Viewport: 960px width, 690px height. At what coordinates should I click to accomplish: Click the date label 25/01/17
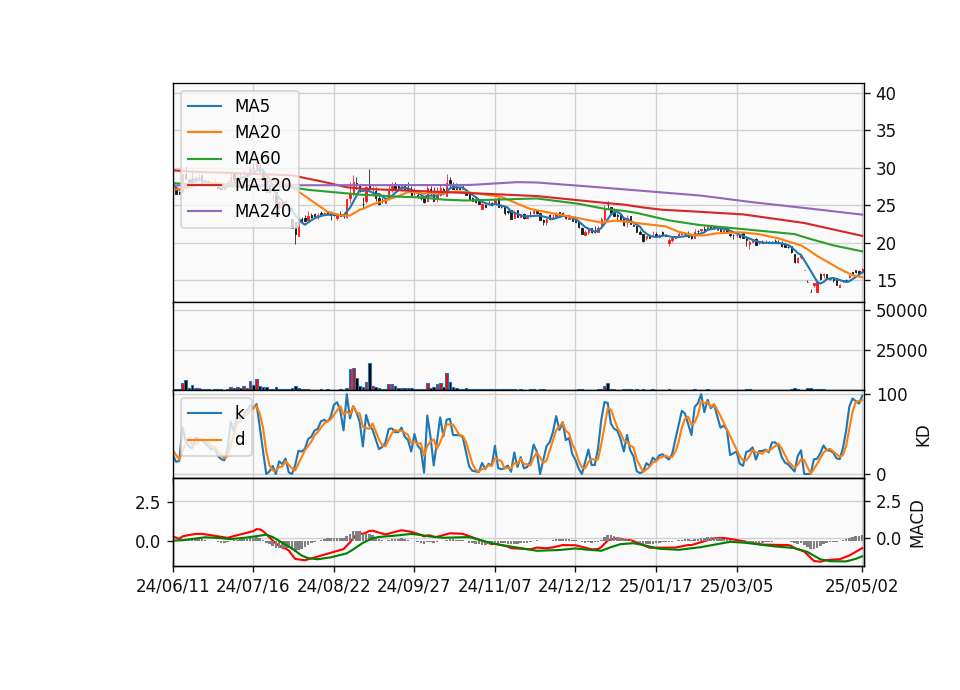656,586
